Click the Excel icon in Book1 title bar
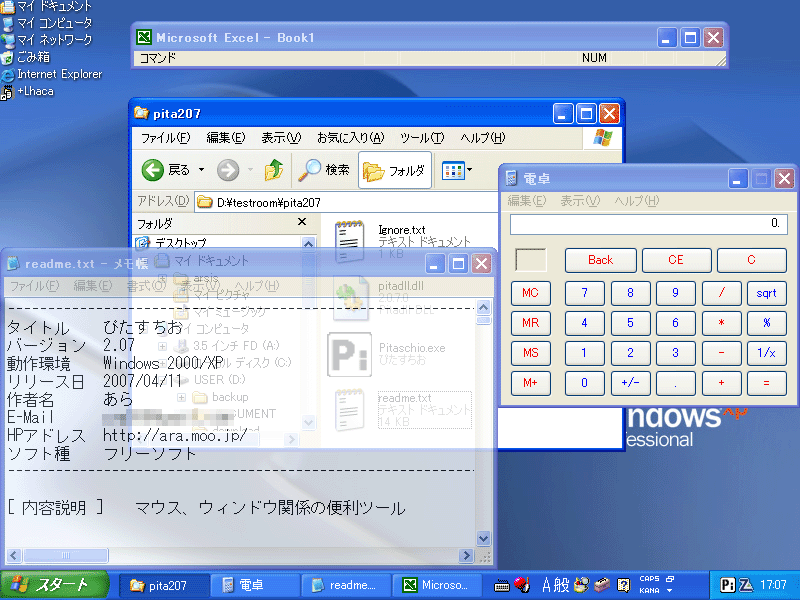The height and width of the screenshot is (600, 800). click(x=144, y=37)
